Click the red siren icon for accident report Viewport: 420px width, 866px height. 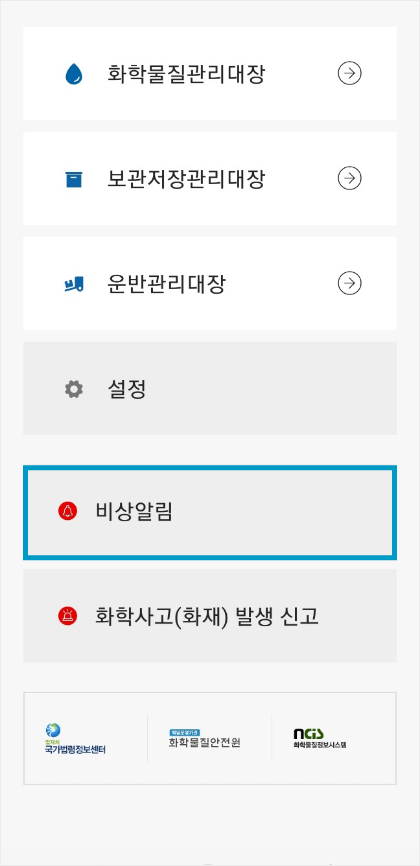67,615
